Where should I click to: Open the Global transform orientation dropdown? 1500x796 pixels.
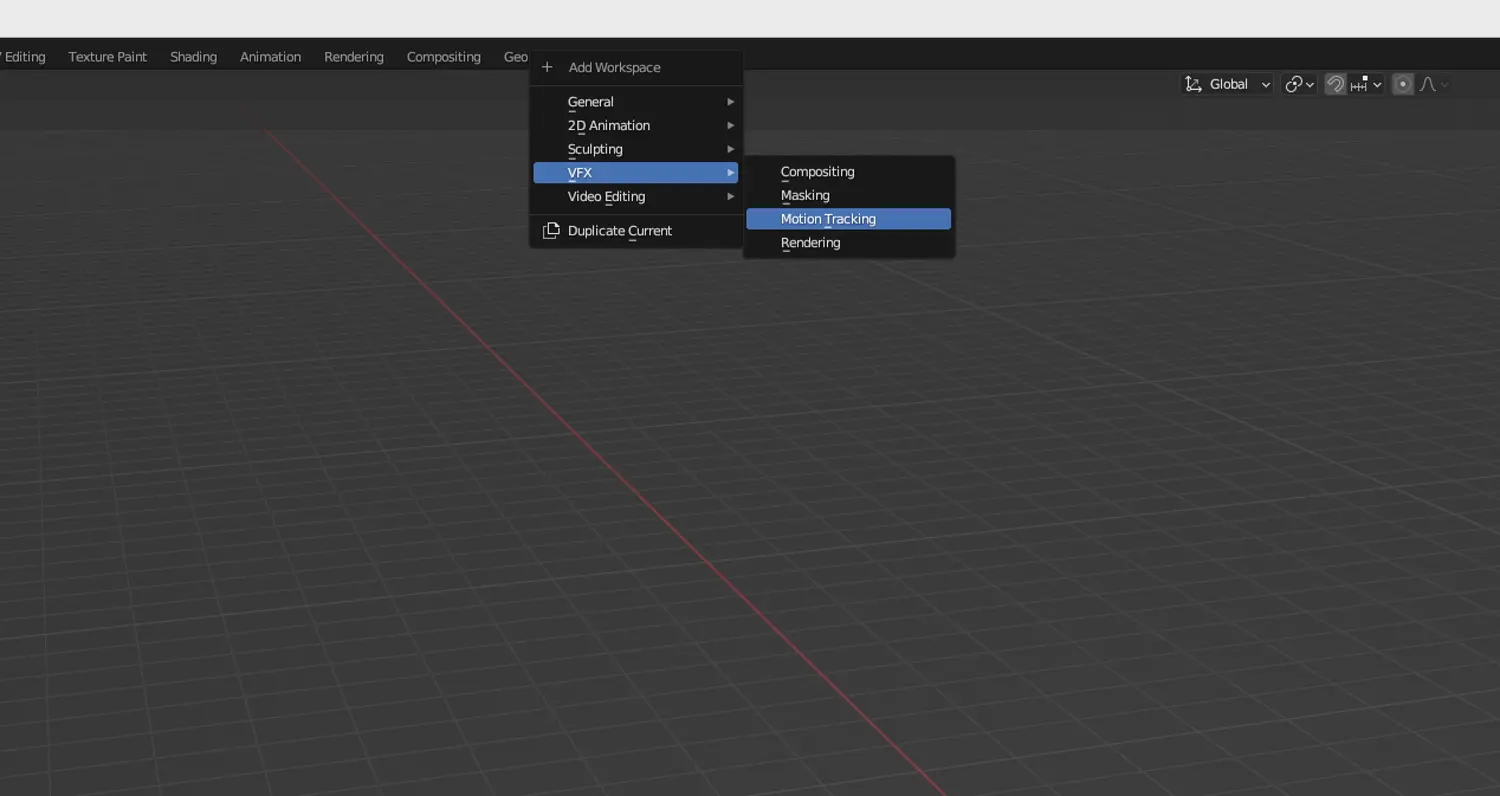point(1227,85)
